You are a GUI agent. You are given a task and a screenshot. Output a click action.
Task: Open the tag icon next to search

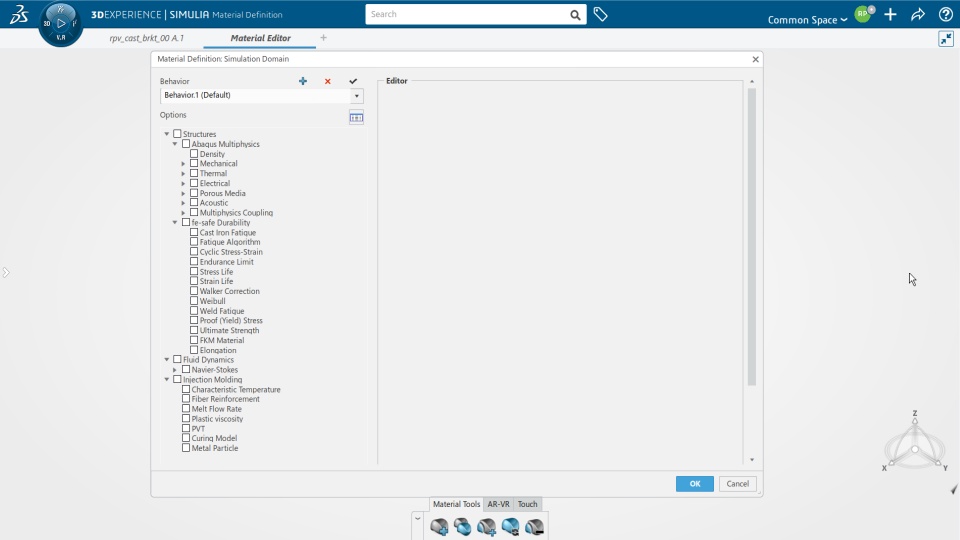(601, 14)
